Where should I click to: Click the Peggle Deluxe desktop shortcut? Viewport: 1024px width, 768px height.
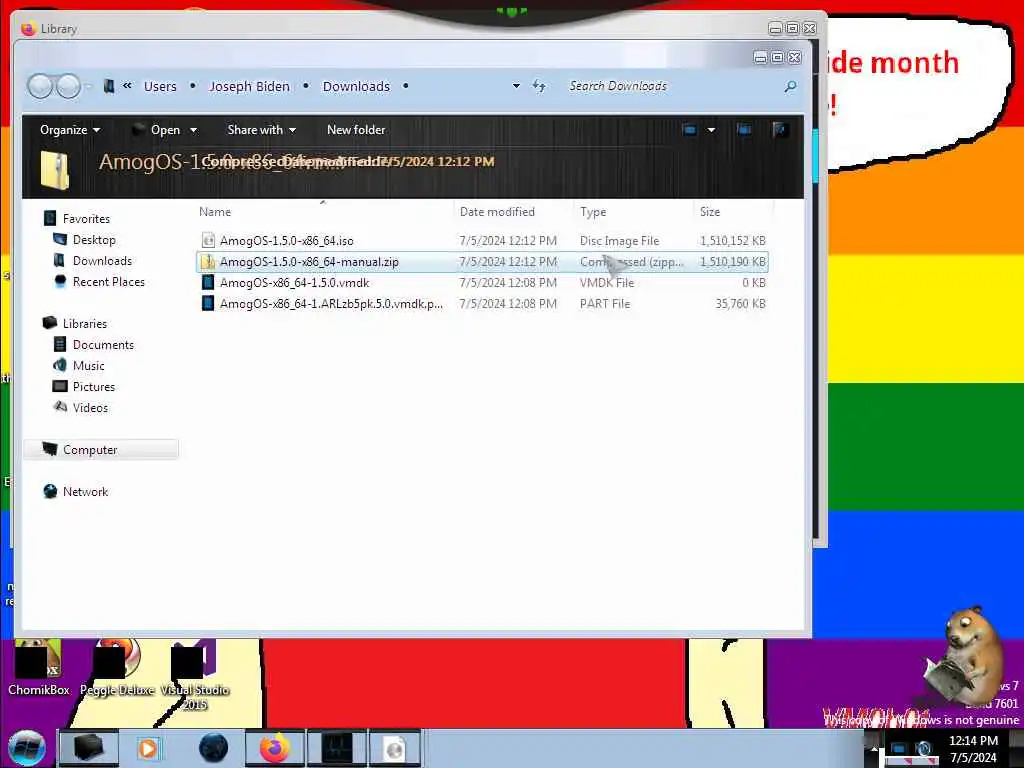pos(117,669)
